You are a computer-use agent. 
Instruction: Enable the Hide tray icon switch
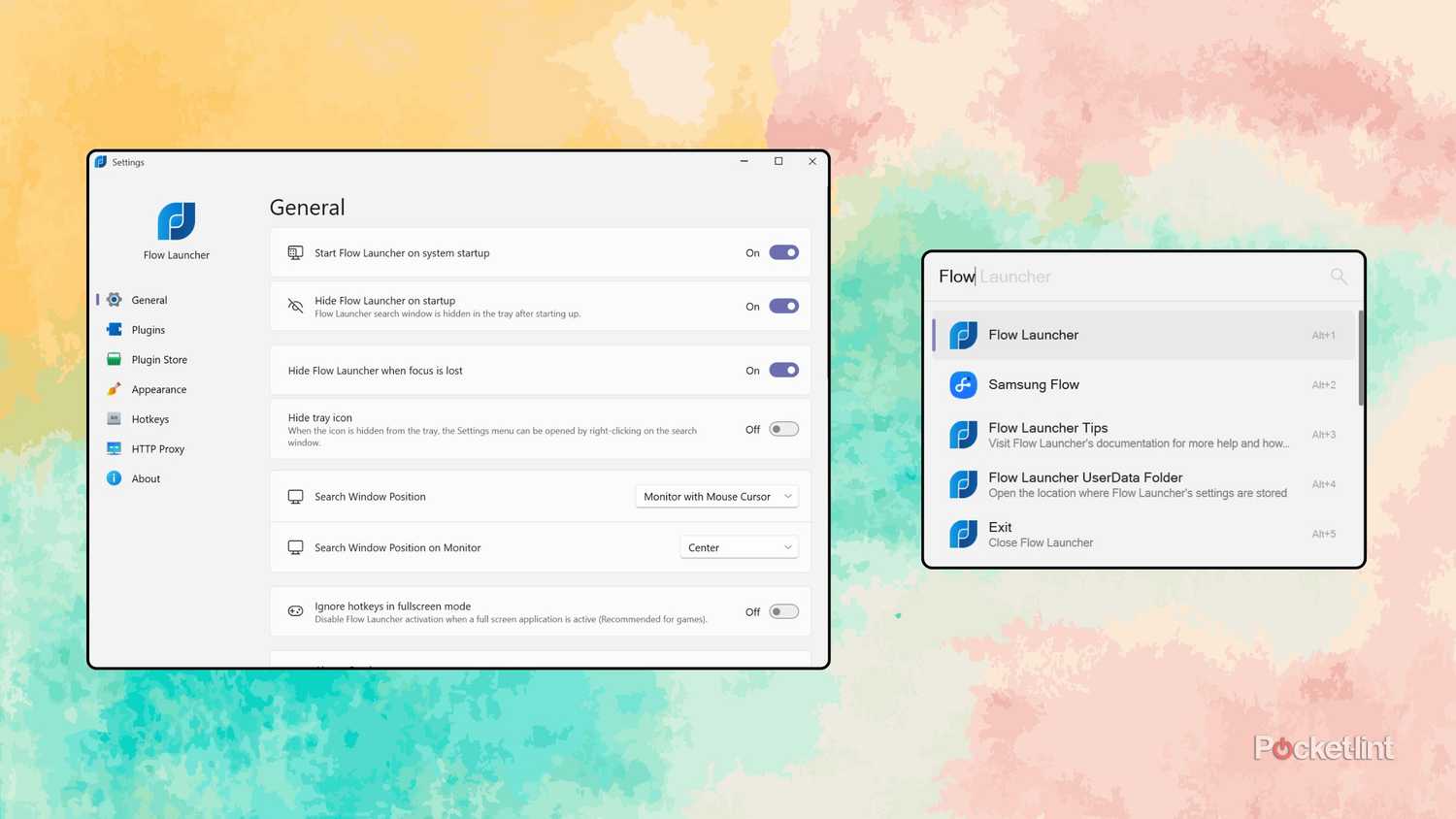pos(783,429)
